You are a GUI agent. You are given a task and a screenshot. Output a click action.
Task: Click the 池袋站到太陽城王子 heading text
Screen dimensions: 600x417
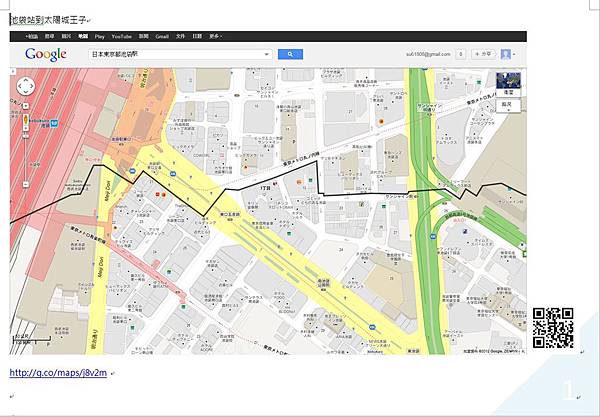click(x=49, y=20)
